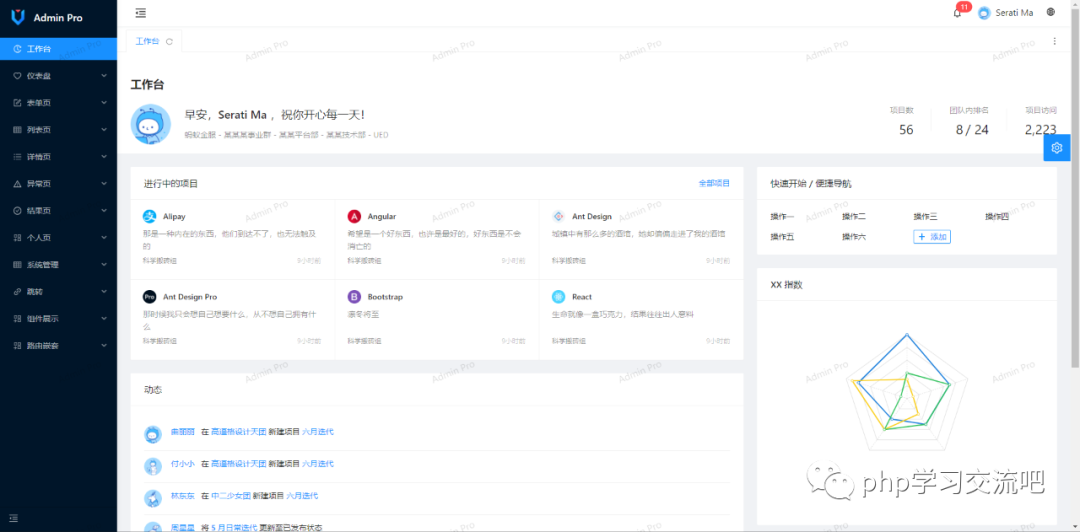This screenshot has height=532, width=1080.
Task: Expand the 列表页 submenu chevron
Action: [x=104, y=130]
